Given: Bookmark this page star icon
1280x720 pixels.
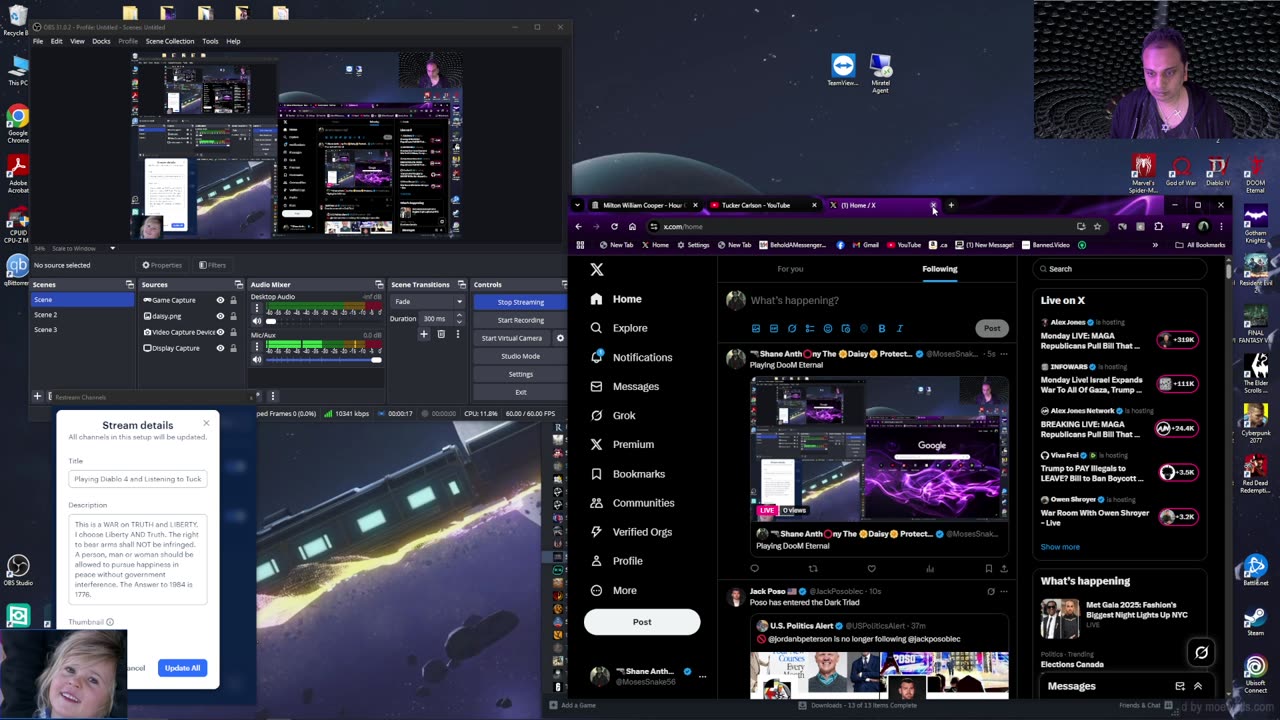Looking at the screenshot, I should click(1097, 226).
